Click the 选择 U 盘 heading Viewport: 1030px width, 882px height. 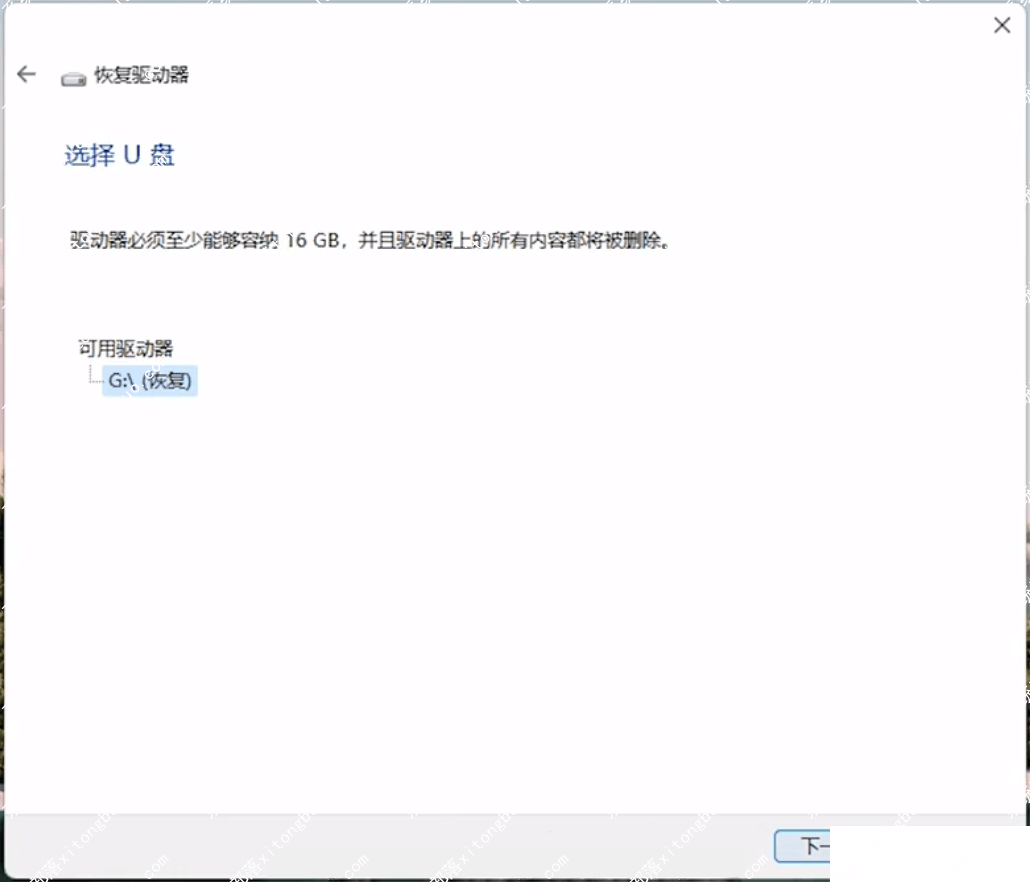(x=120, y=155)
